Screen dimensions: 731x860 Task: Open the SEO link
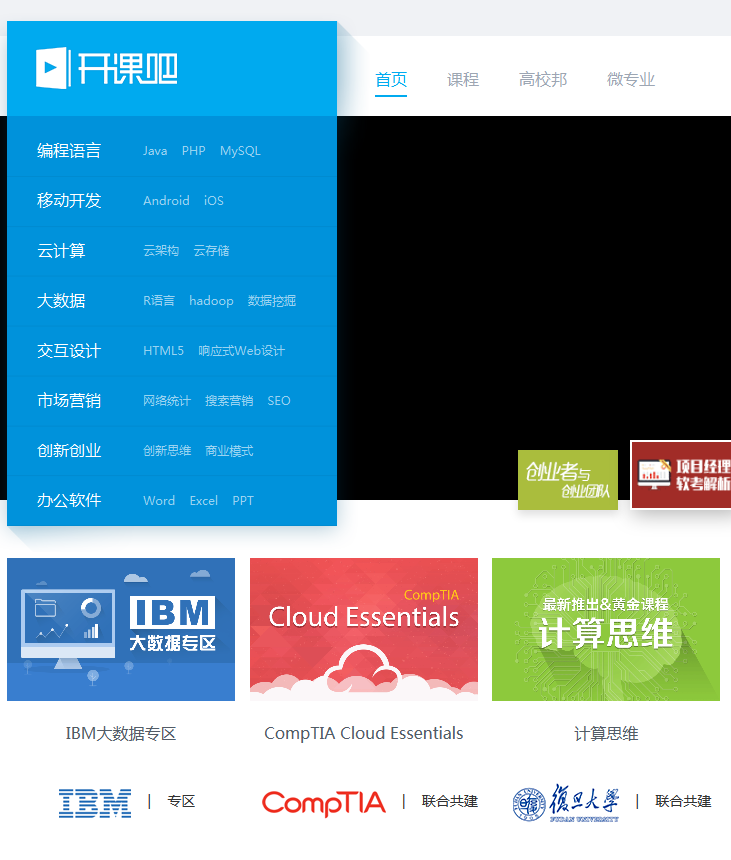point(279,401)
